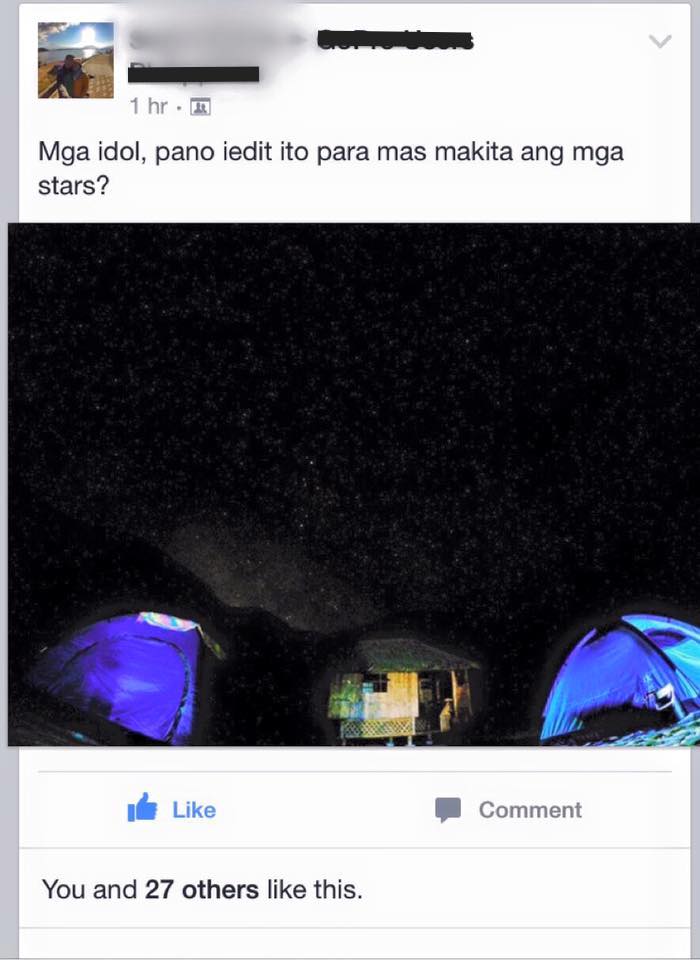Click the redacted line under poster name
Viewport: 700px width, 960px height.
click(x=194, y=74)
